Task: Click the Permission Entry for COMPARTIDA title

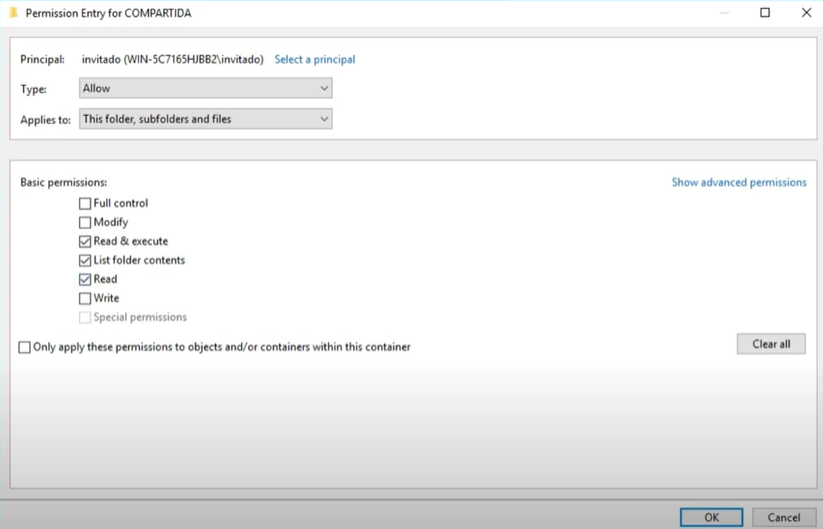Action: click(x=109, y=13)
